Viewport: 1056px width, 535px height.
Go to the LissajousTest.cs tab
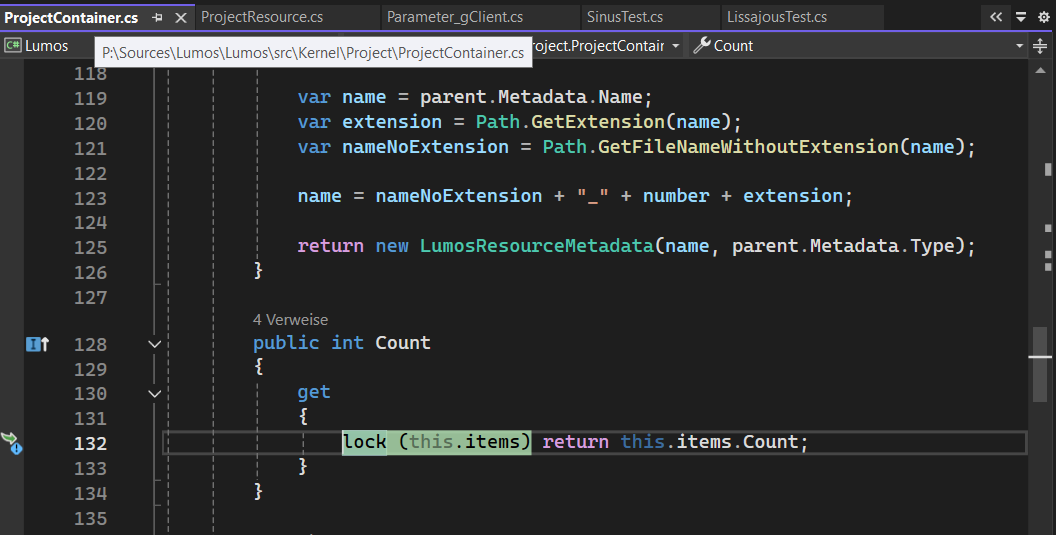(777, 17)
